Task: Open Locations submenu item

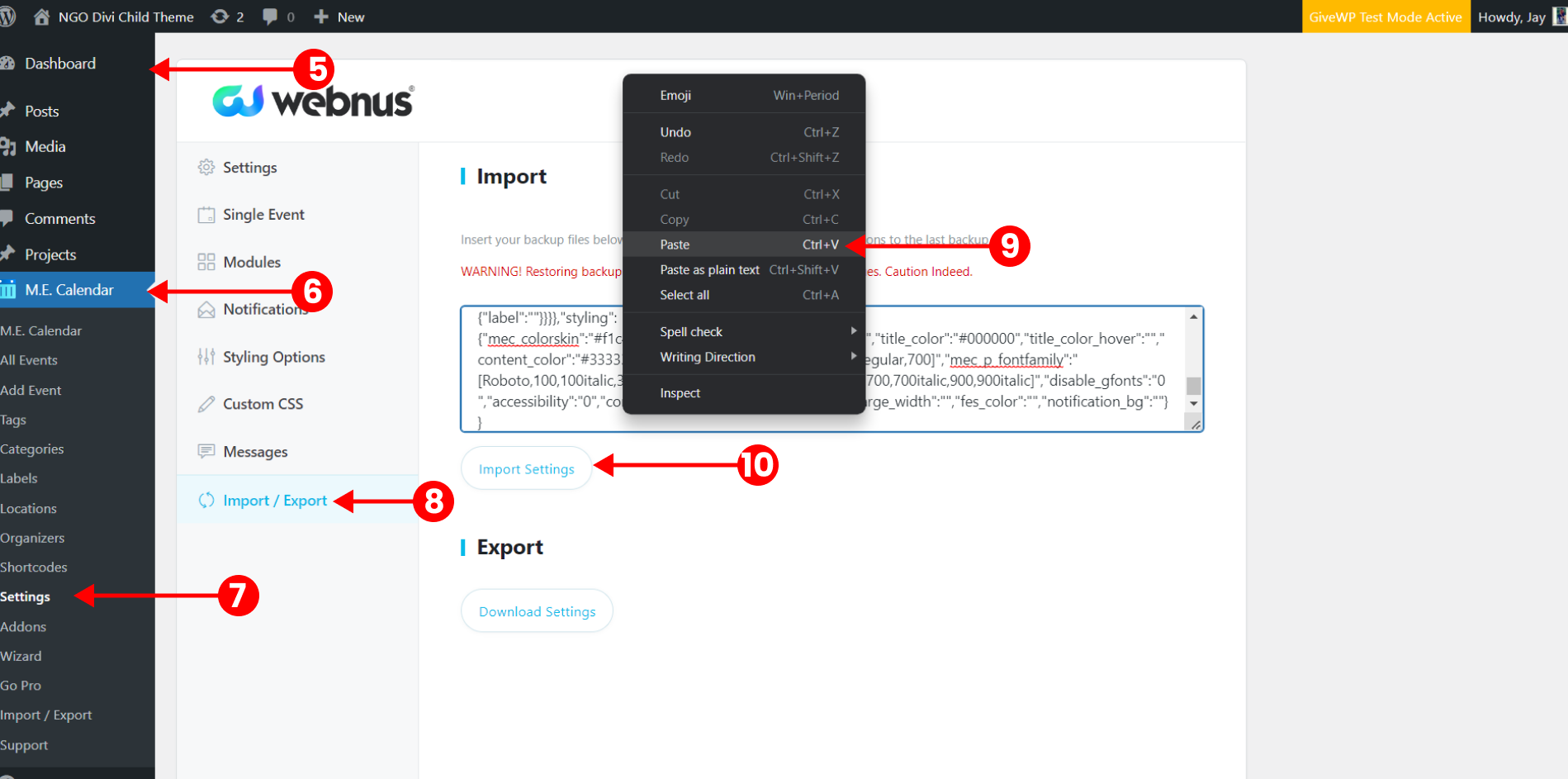Action: 29,508
